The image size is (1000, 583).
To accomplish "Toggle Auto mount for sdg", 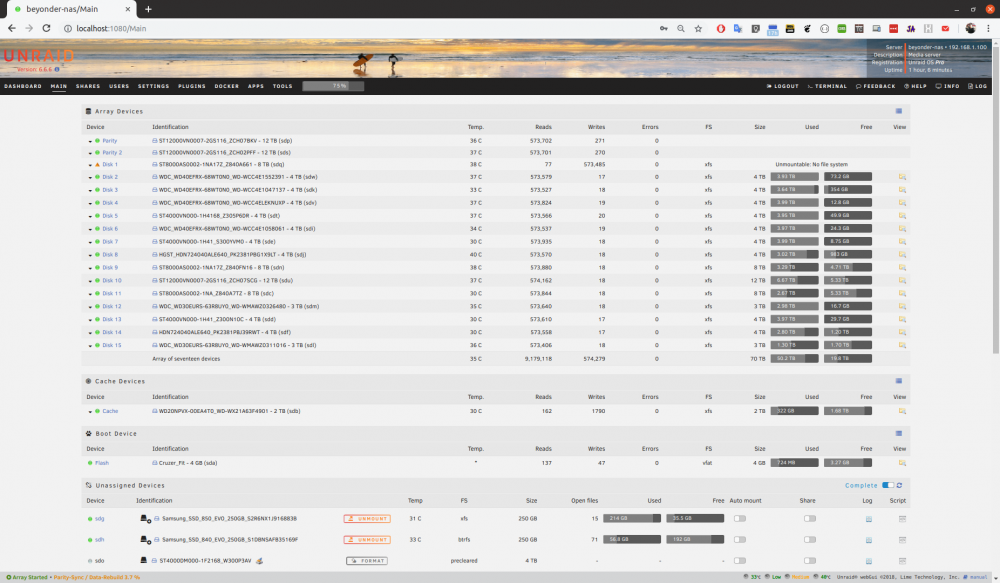I will [x=740, y=519].
